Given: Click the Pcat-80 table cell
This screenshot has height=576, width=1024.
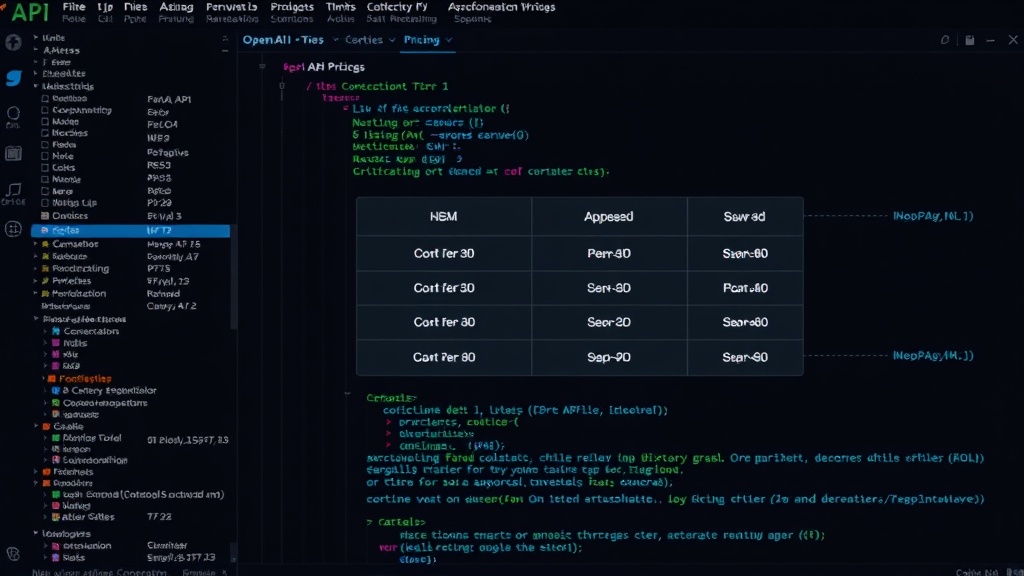Looking at the screenshot, I should [745, 288].
